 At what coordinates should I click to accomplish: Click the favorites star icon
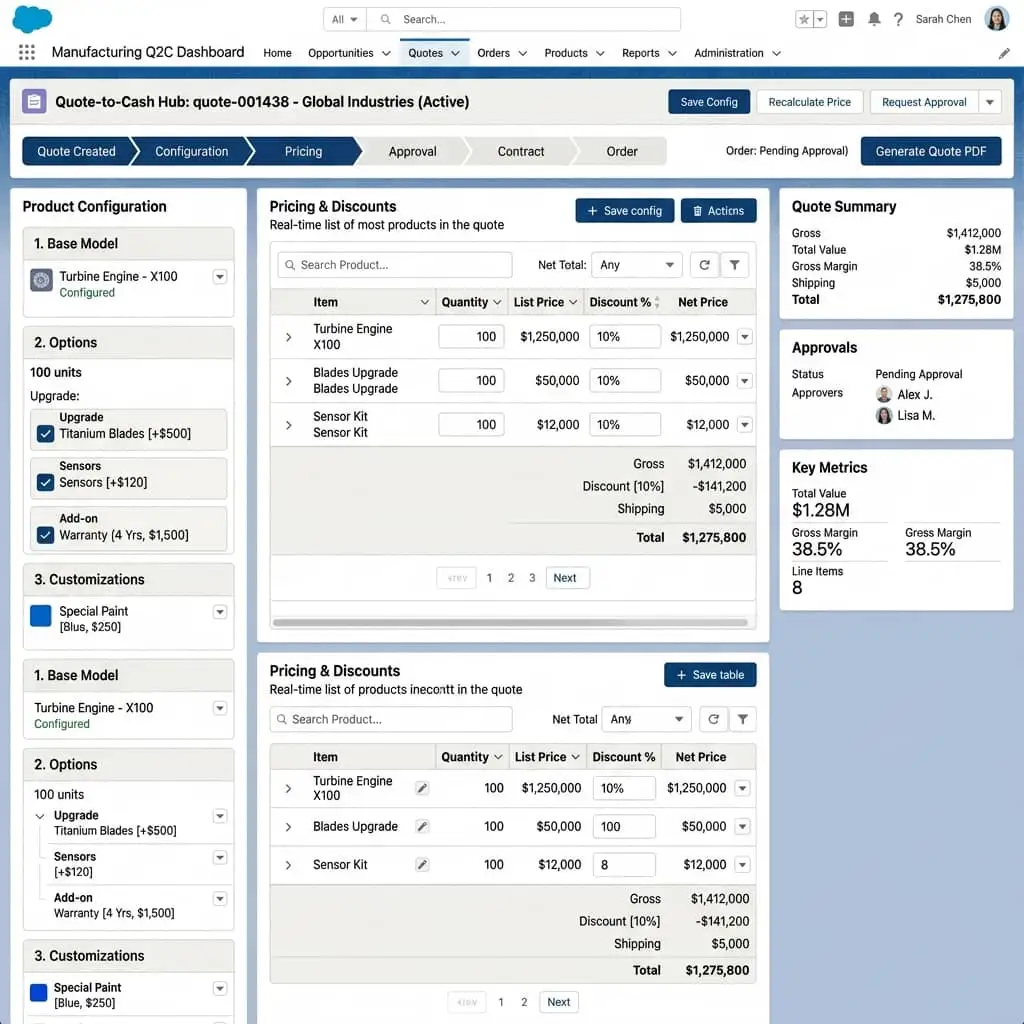point(804,20)
